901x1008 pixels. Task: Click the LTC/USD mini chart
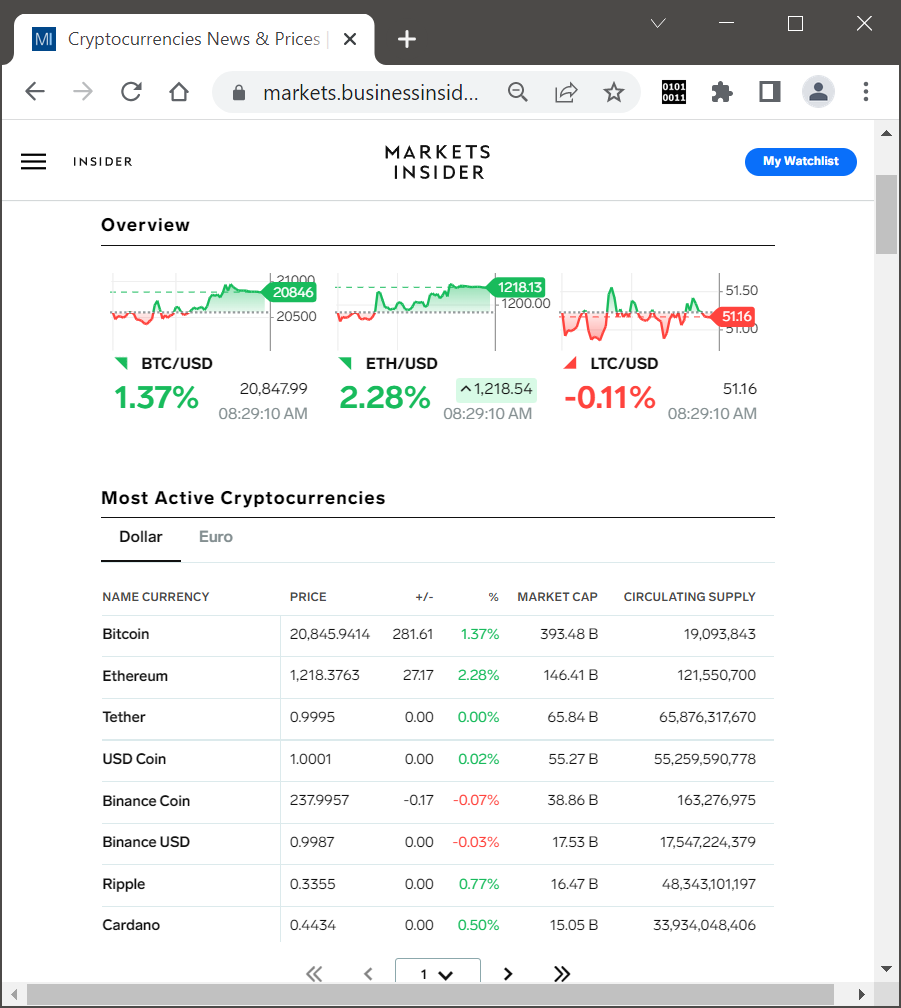click(659, 312)
